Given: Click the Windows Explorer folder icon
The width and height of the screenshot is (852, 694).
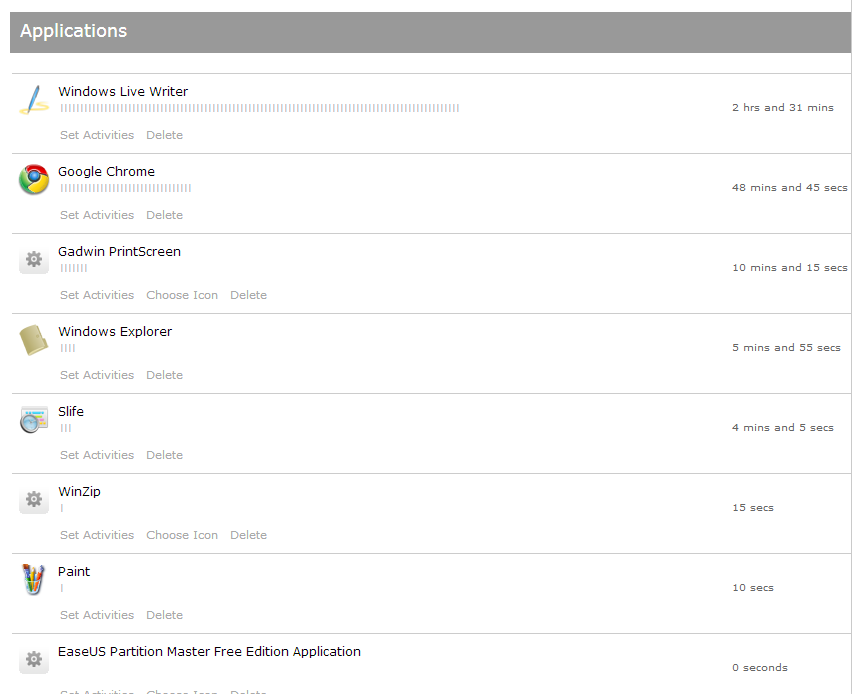Looking at the screenshot, I should pos(34,340).
